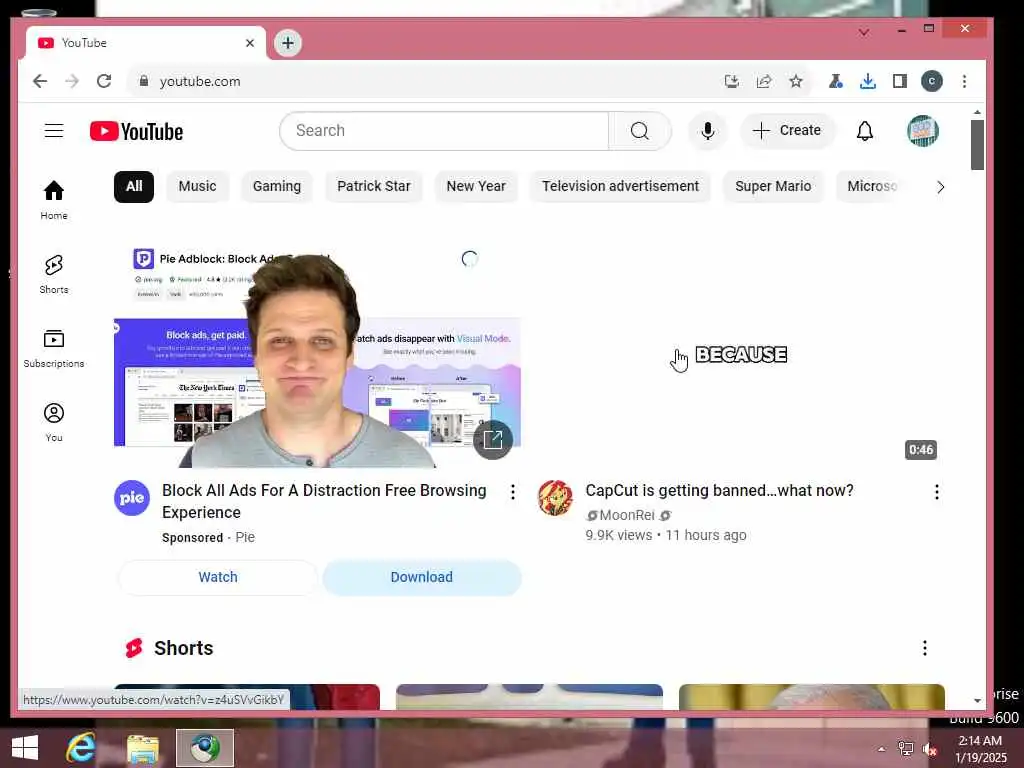1024x768 pixels.
Task: Open Shorts in sidebar
Action: pos(54,274)
